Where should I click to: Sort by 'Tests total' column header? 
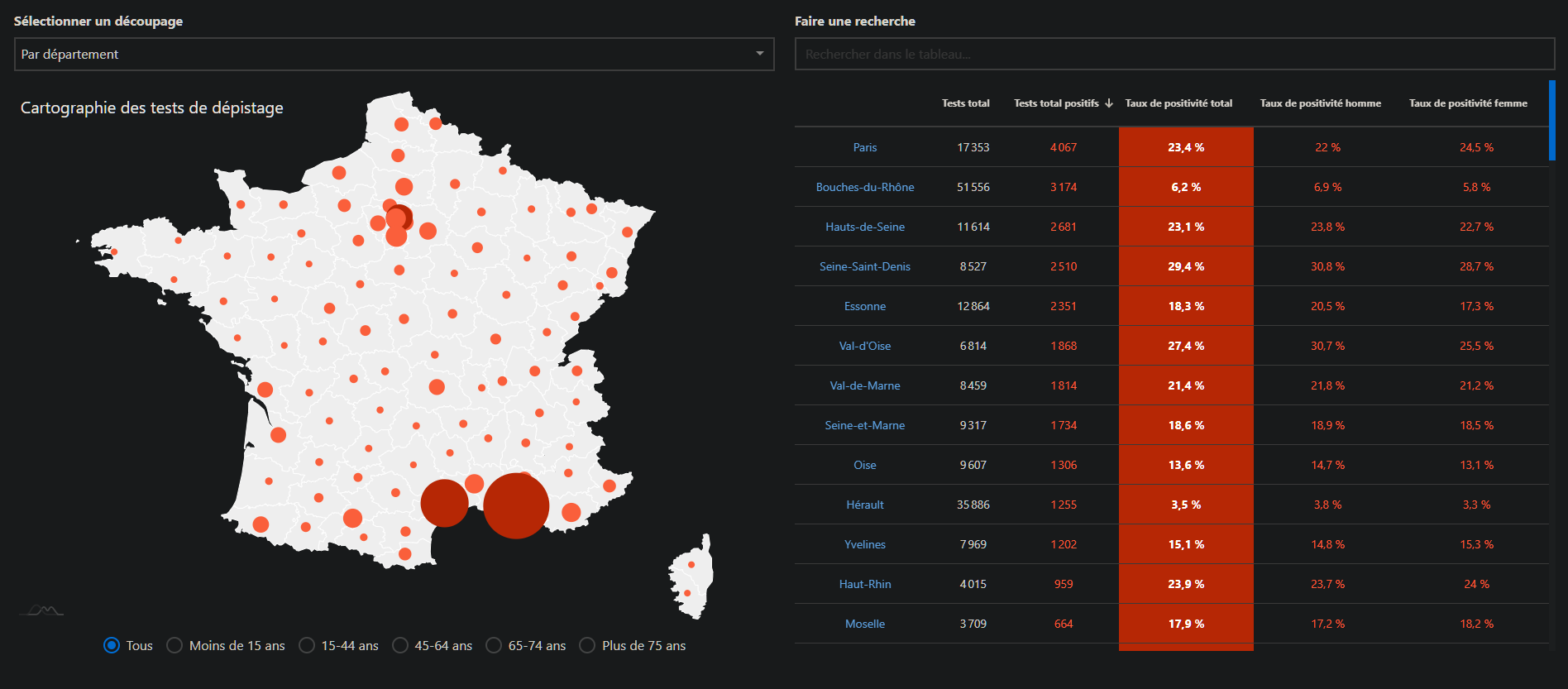point(965,103)
